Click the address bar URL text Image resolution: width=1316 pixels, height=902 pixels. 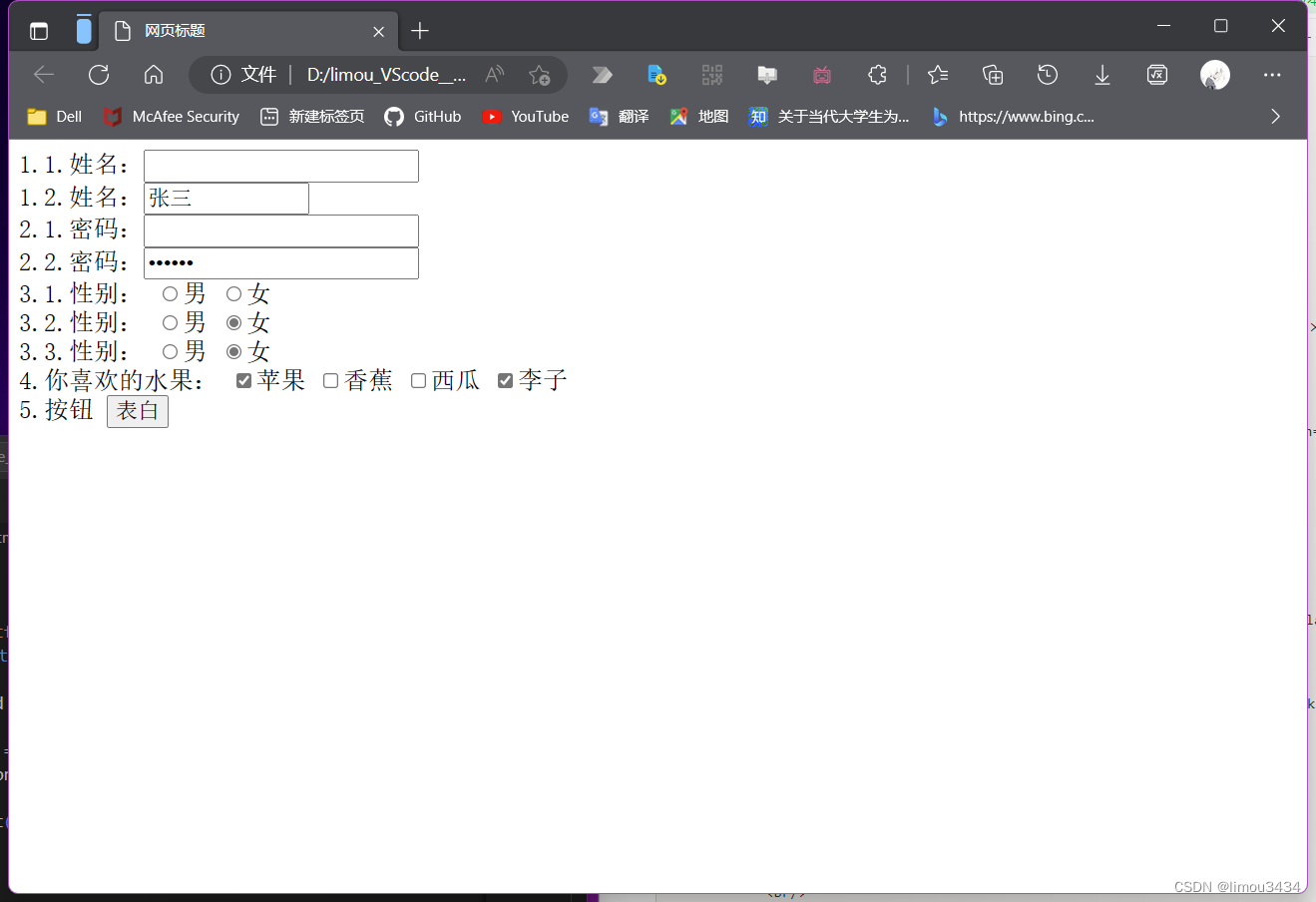coord(386,75)
